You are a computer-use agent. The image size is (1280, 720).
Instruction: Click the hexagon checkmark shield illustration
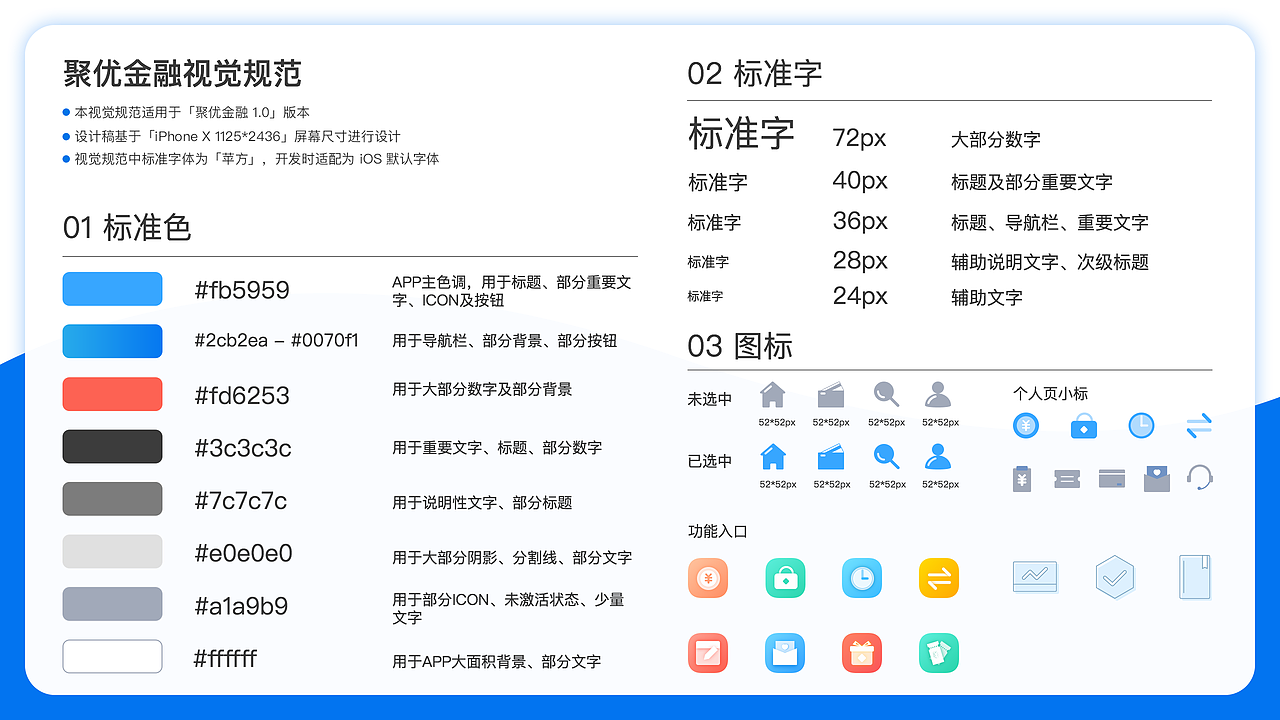tap(1115, 577)
